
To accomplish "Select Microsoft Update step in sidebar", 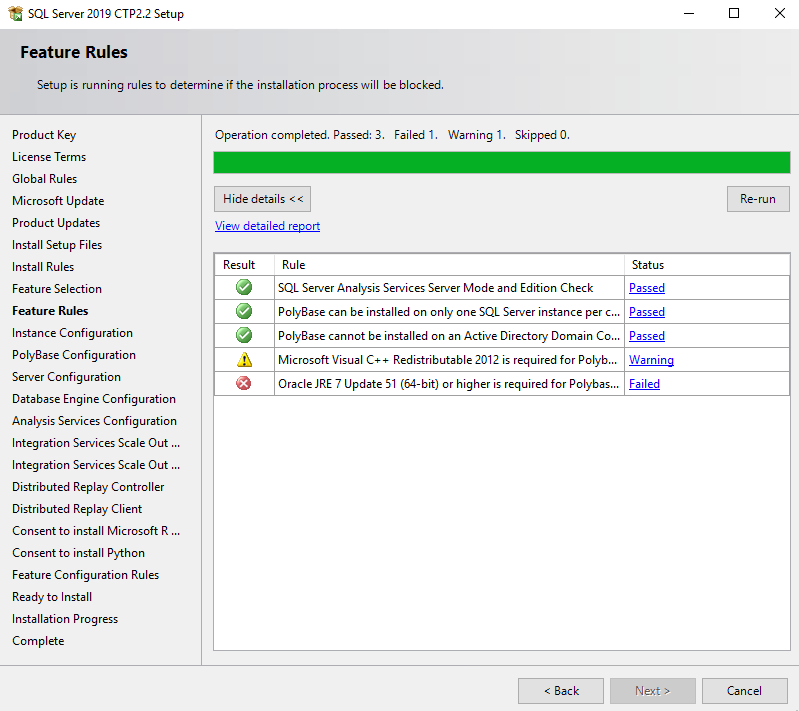I will coord(58,201).
